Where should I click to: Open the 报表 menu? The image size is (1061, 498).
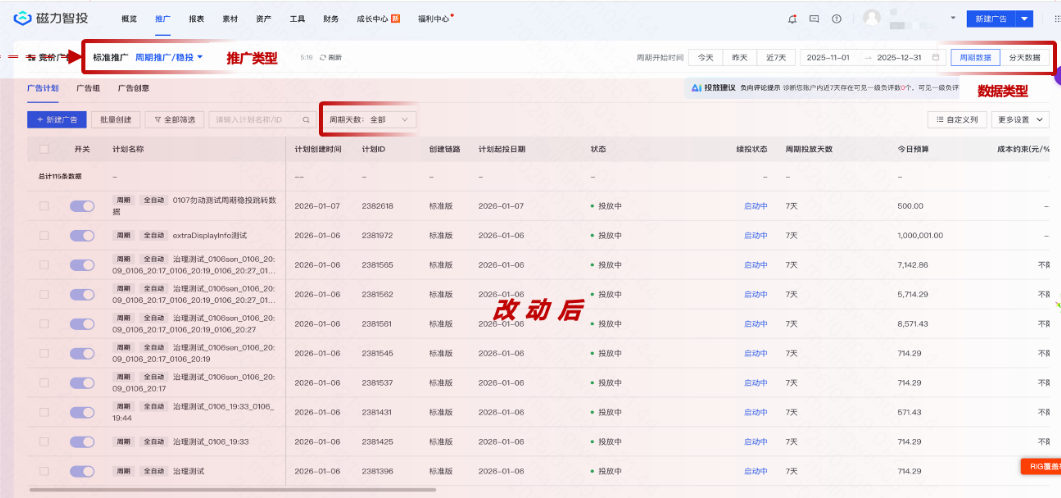[x=197, y=19]
